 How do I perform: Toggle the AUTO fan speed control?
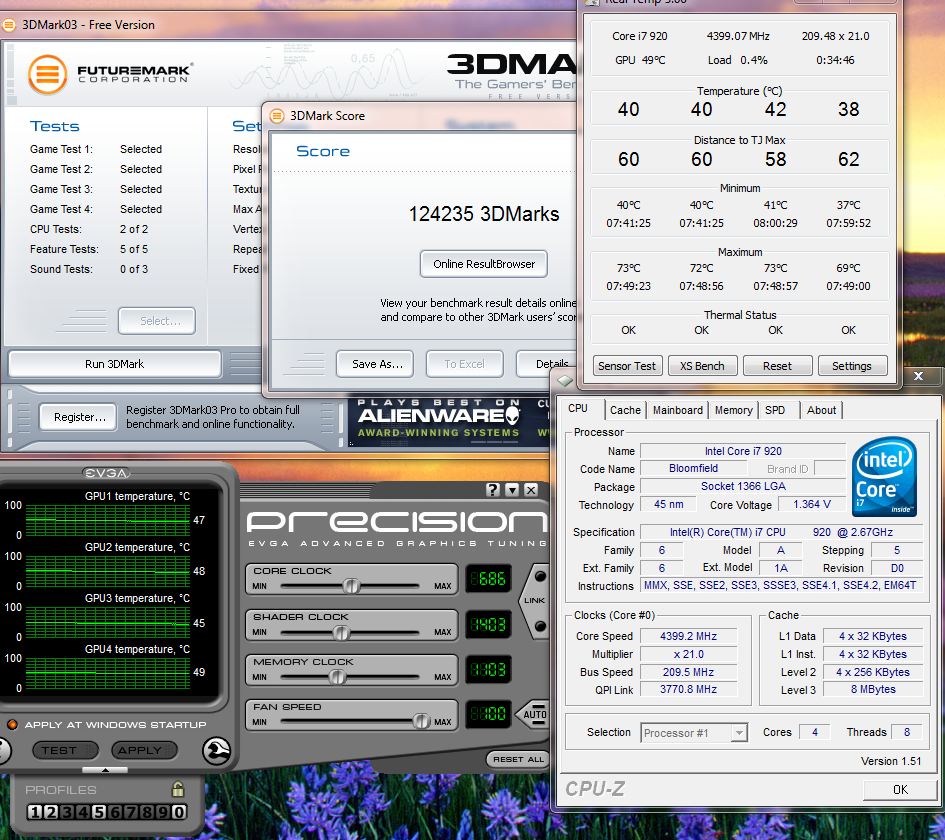tap(533, 715)
